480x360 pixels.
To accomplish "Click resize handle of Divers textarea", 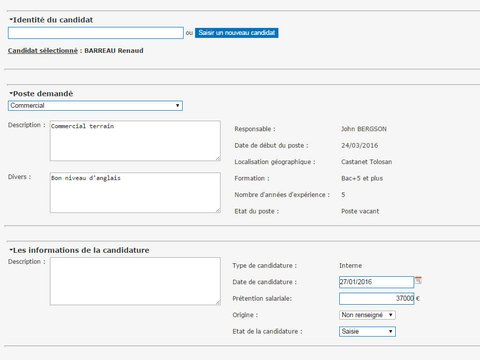I will click(x=218, y=210).
